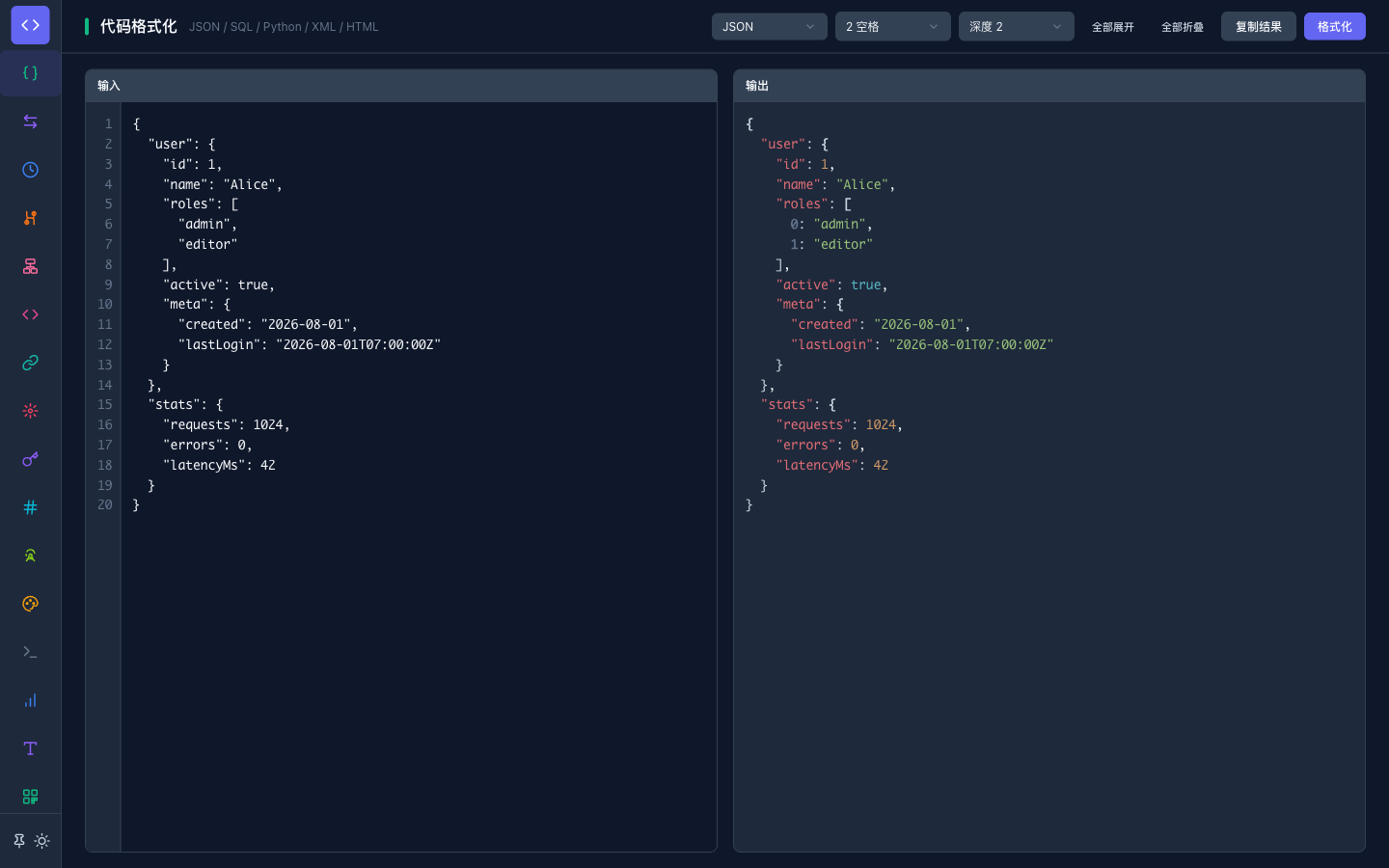
Task: Open the blue bar-chart stats tool
Action: (30, 700)
